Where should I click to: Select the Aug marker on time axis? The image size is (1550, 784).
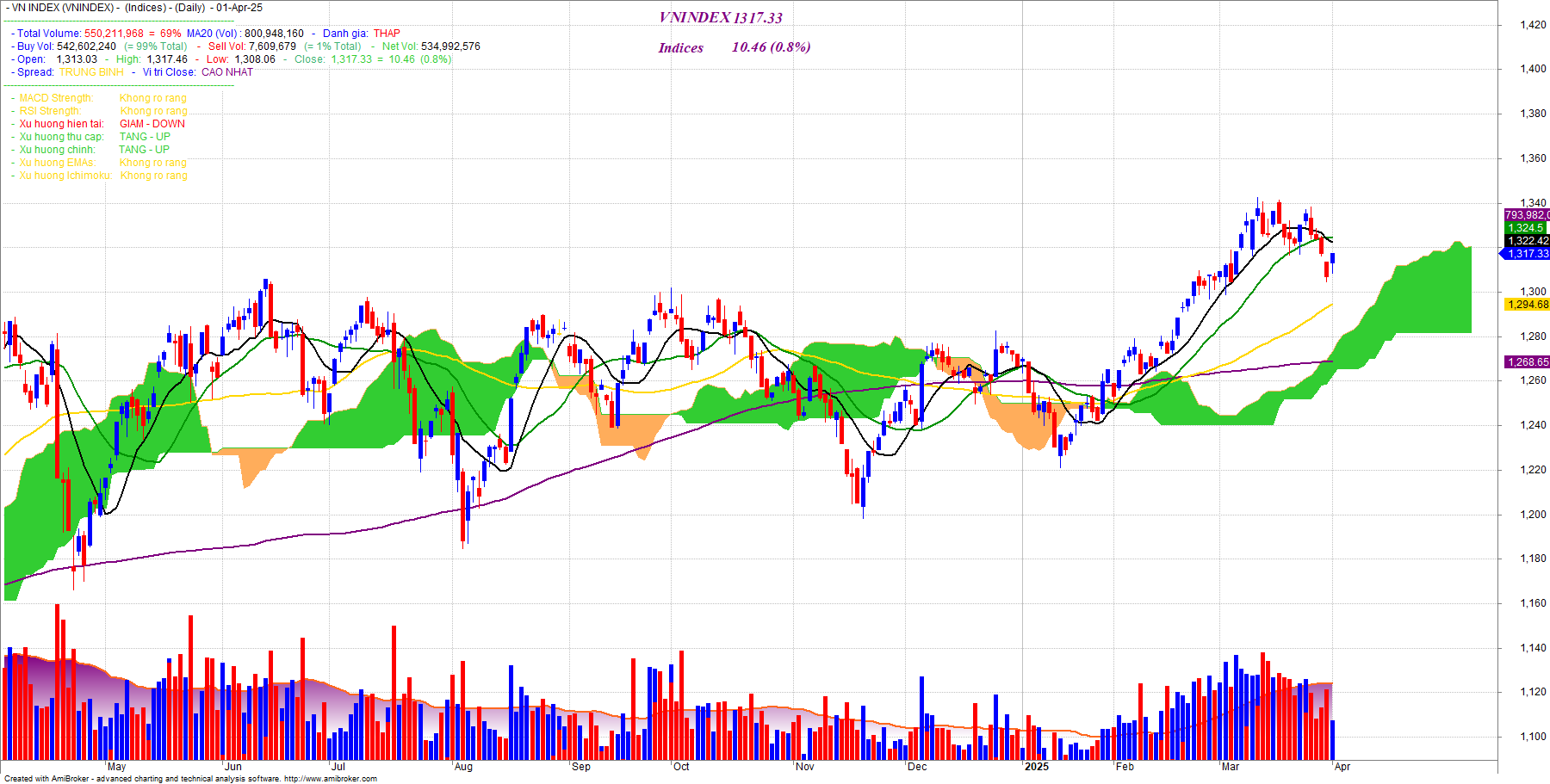[463, 767]
